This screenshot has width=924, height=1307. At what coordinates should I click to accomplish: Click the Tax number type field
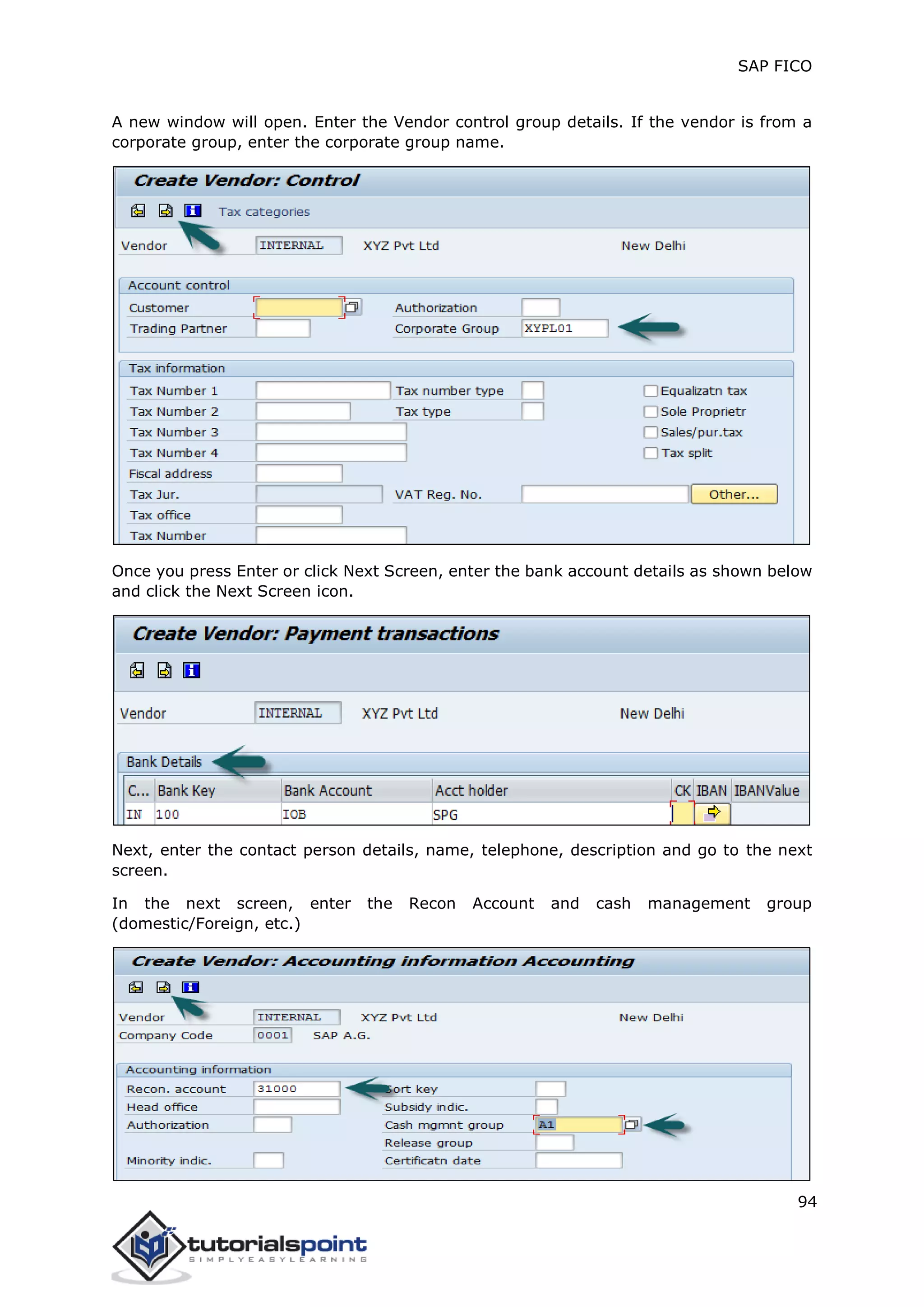(532, 390)
